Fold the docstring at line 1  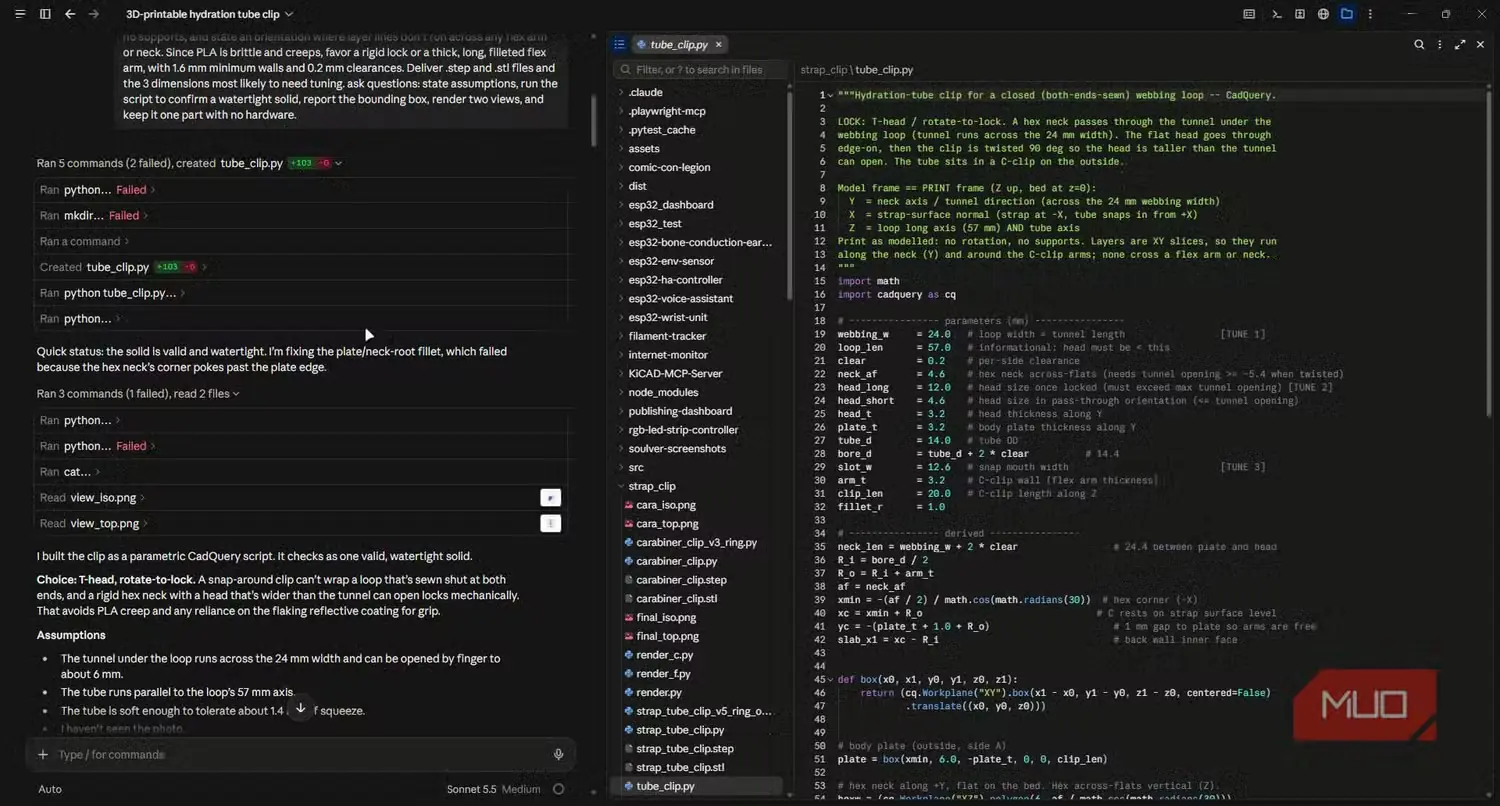coord(831,95)
